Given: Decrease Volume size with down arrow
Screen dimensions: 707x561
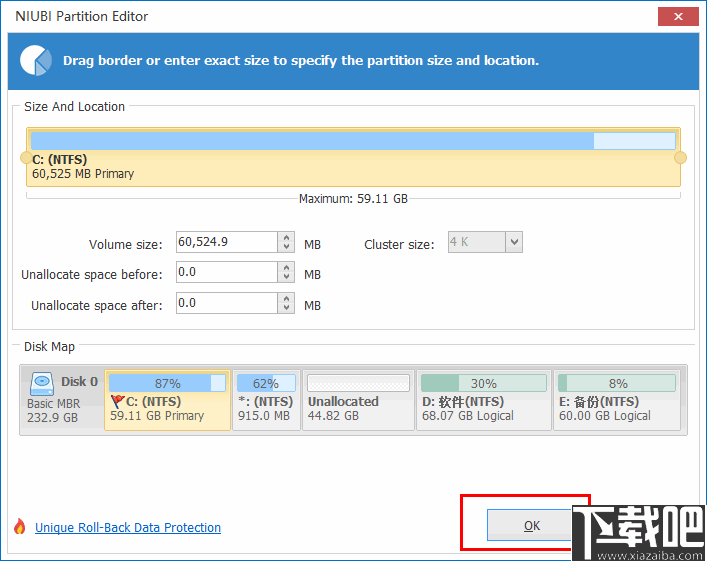Looking at the screenshot, I should [x=286, y=247].
